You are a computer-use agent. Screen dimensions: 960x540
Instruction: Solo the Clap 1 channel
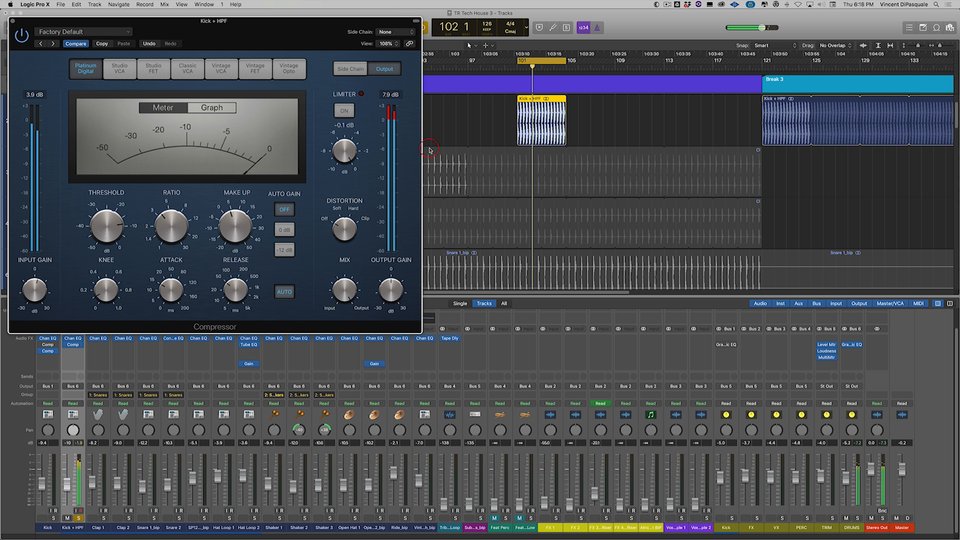103,518
